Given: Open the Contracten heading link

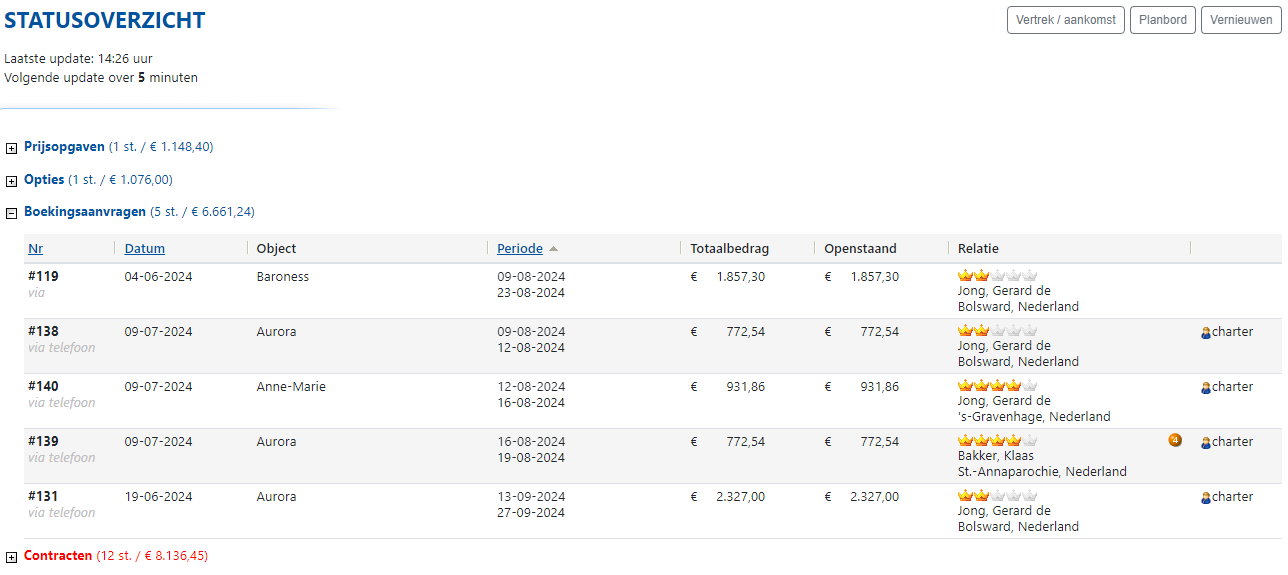Looking at the screenshot, I should [x=58, y=556].
